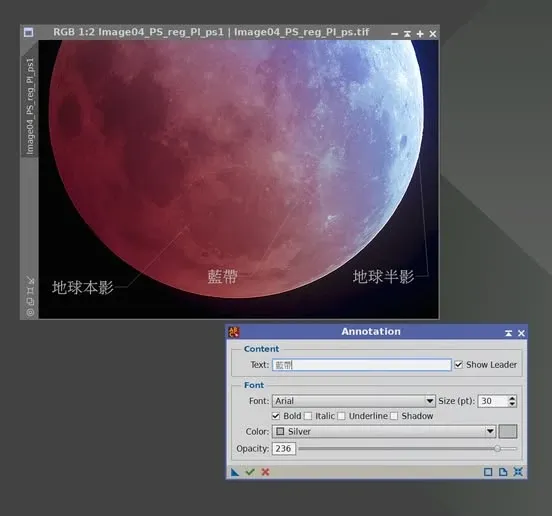This screenshot has height=516, width=552.
Task: Click the 藍帶 annotation label on the image
Action: (222, 276)
